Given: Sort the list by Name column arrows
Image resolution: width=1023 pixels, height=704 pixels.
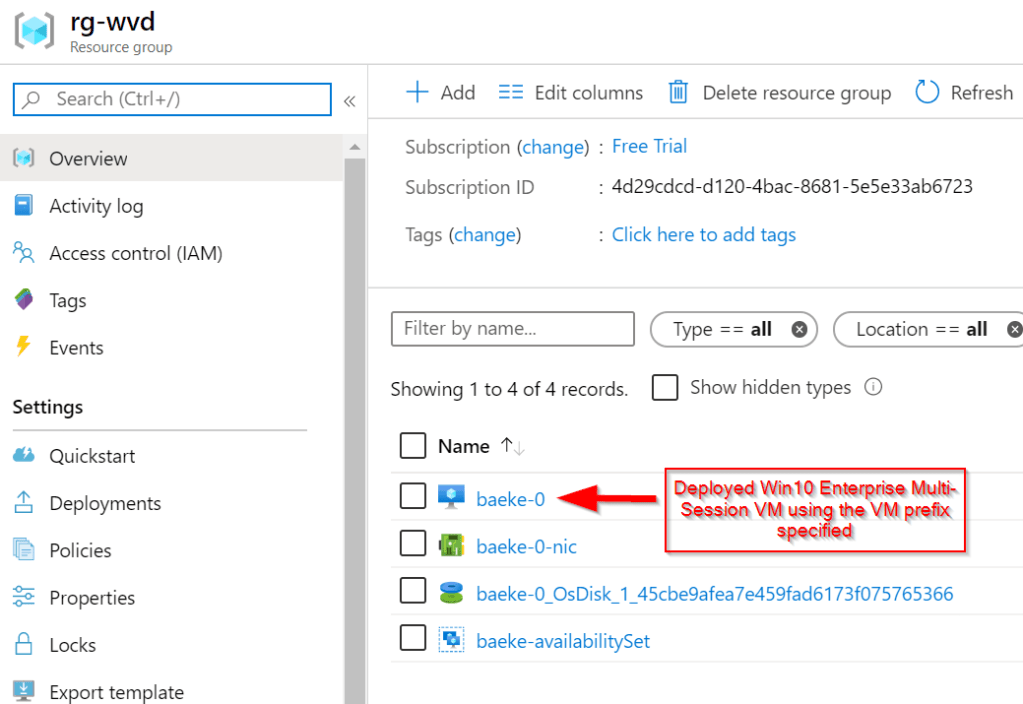Looking at the screenshot, I should click(512, 447).
